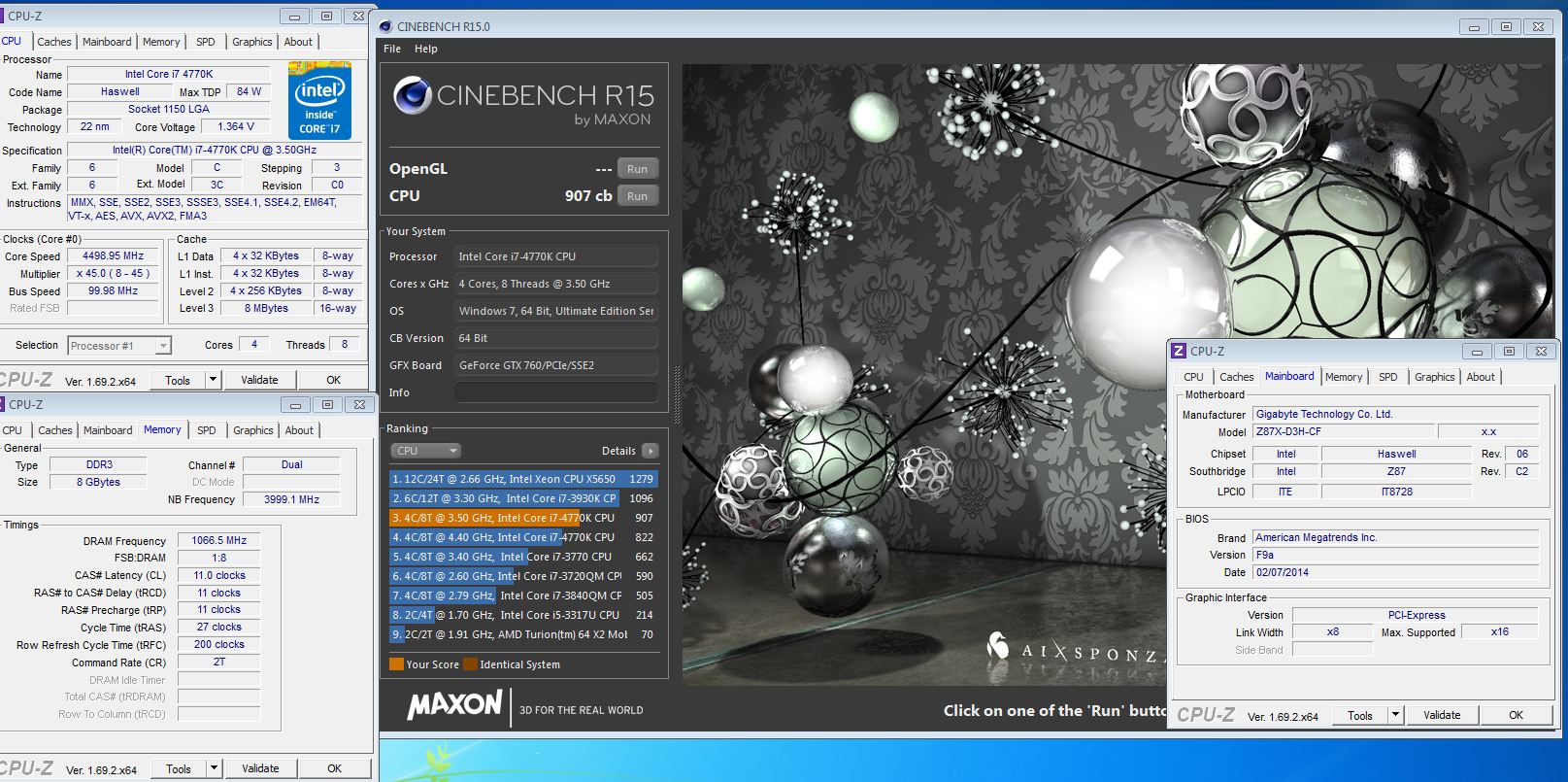The image size is (1568, 782).
Task: Open About tab in top CPU-Z window
Action: pyautogui.click(x=298, y=42)
